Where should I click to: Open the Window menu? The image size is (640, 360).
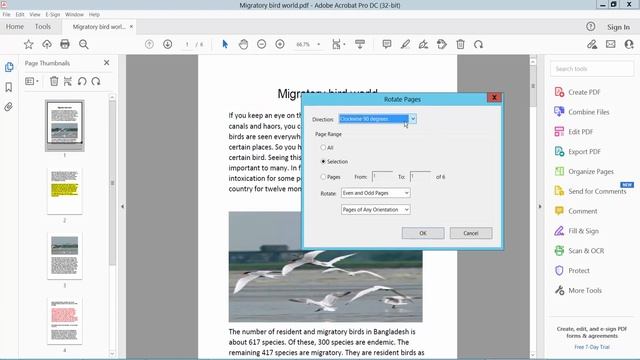(74, 14)
